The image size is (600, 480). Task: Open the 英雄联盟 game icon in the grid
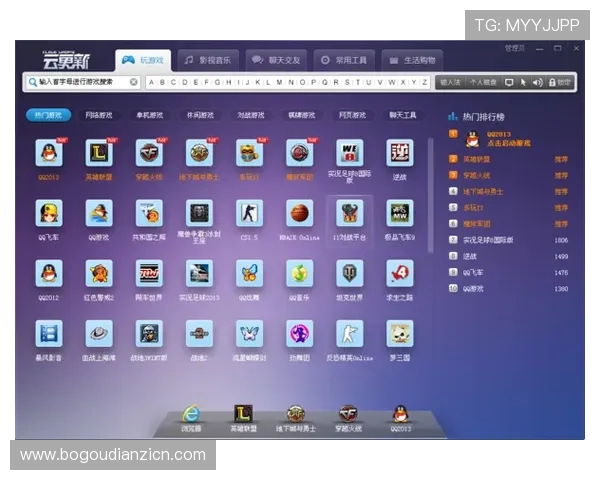99,153
